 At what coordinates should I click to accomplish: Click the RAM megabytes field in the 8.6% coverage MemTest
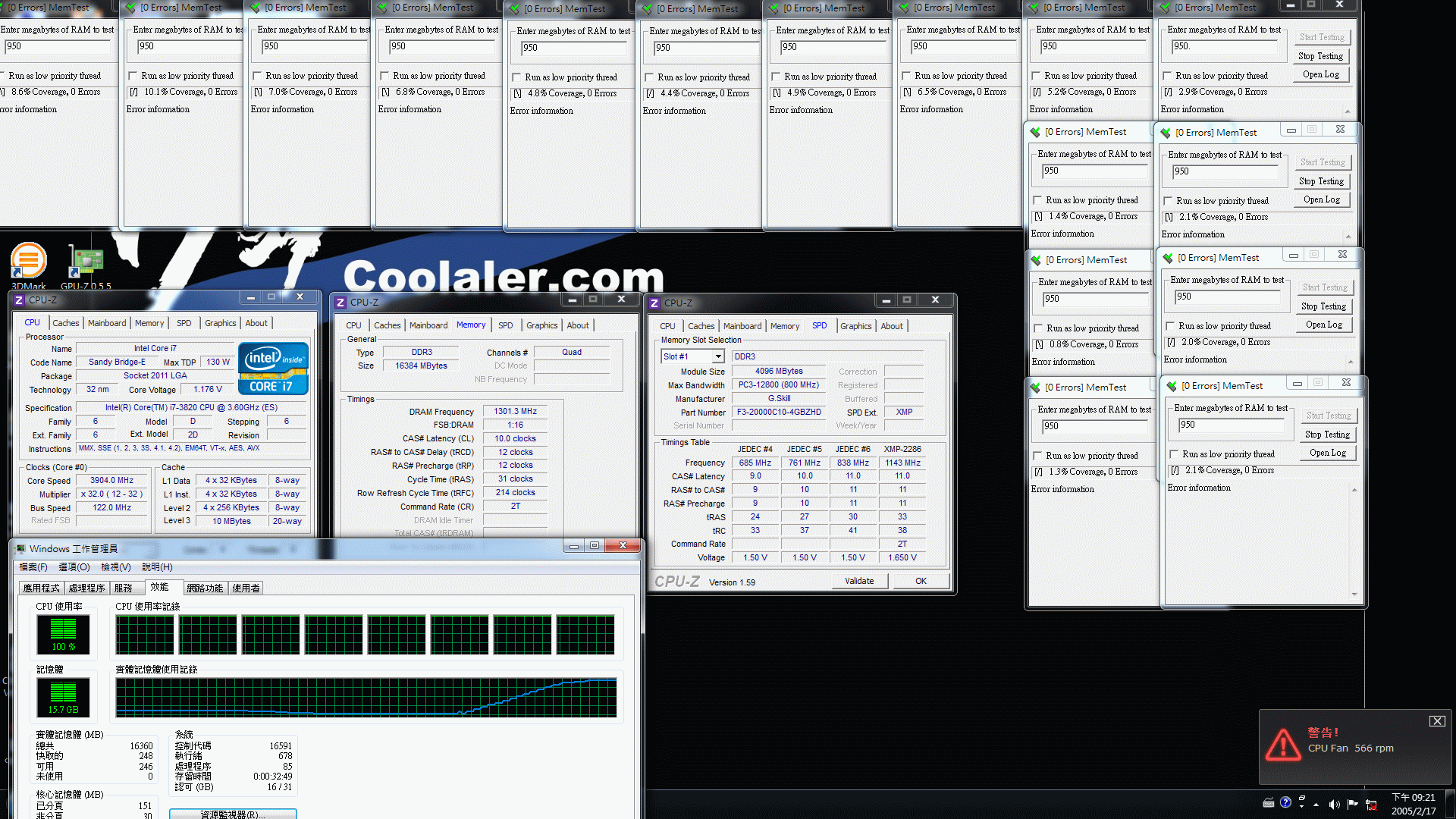(57, 46)
